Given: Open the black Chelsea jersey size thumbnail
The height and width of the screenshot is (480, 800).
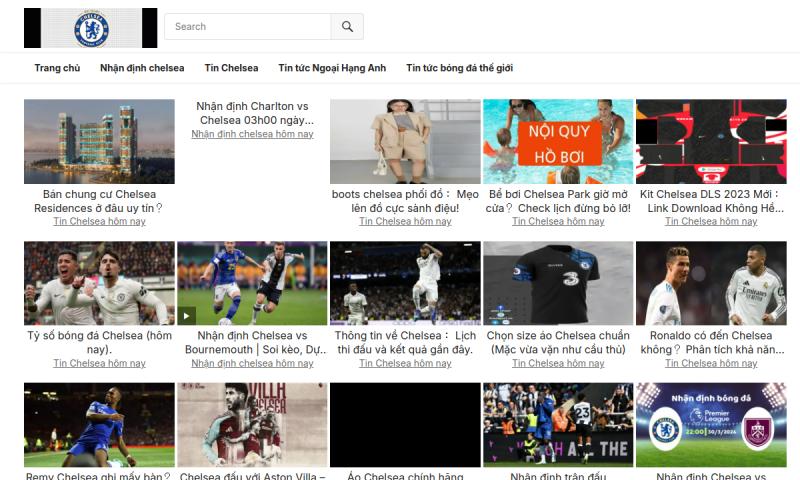Looking at the screenshot, I should click(x=558, y=283).
